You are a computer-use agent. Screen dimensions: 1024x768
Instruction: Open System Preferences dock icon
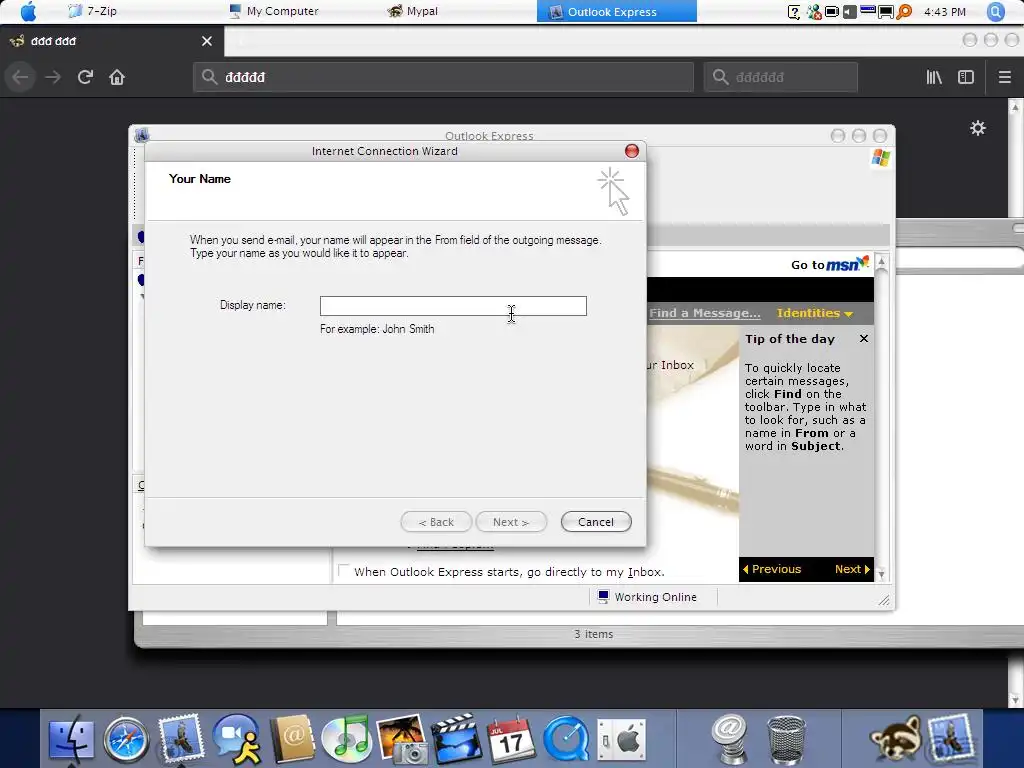click(621, 740)
